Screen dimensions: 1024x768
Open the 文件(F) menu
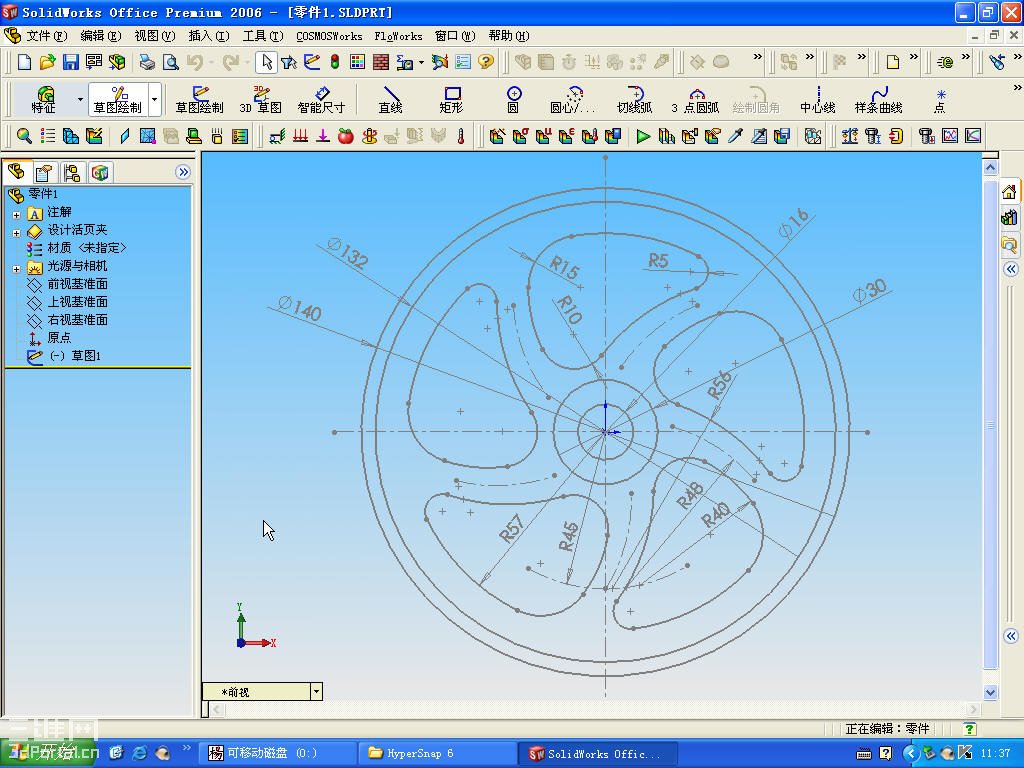click(x=46, y=36)
